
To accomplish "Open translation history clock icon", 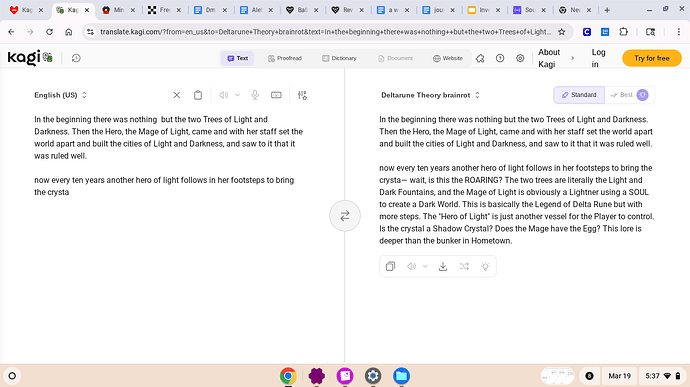I will 76,58.
